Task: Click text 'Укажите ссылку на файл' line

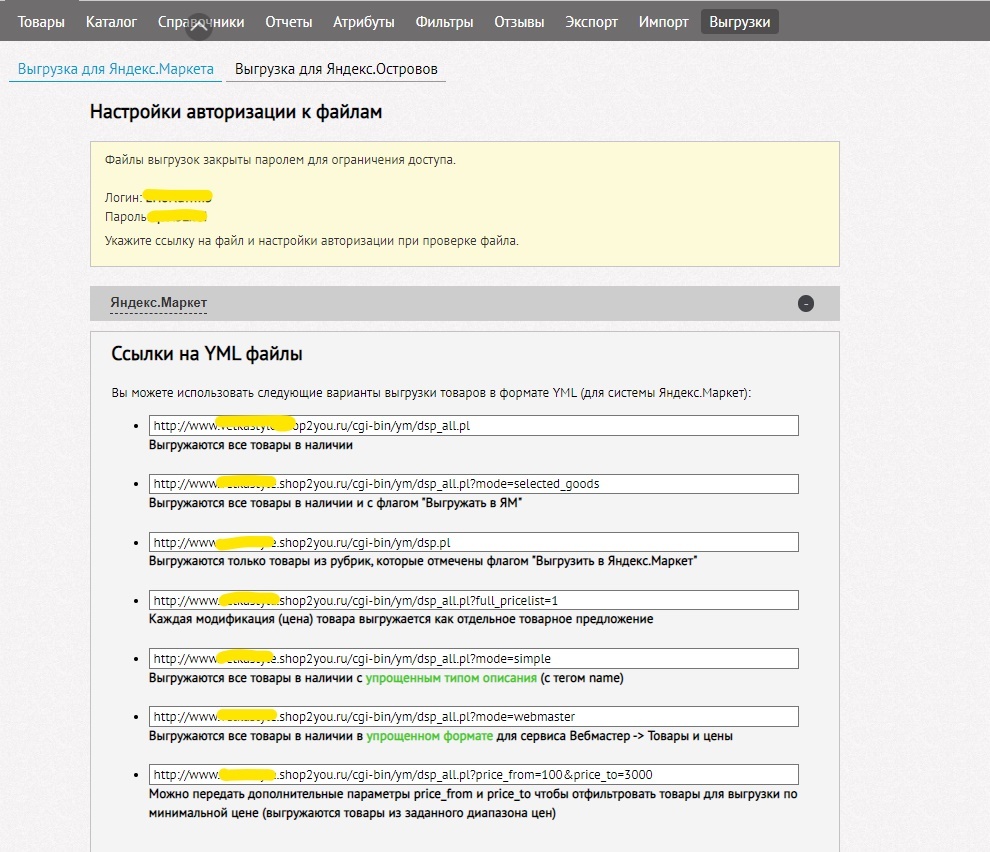Action: 311,241
